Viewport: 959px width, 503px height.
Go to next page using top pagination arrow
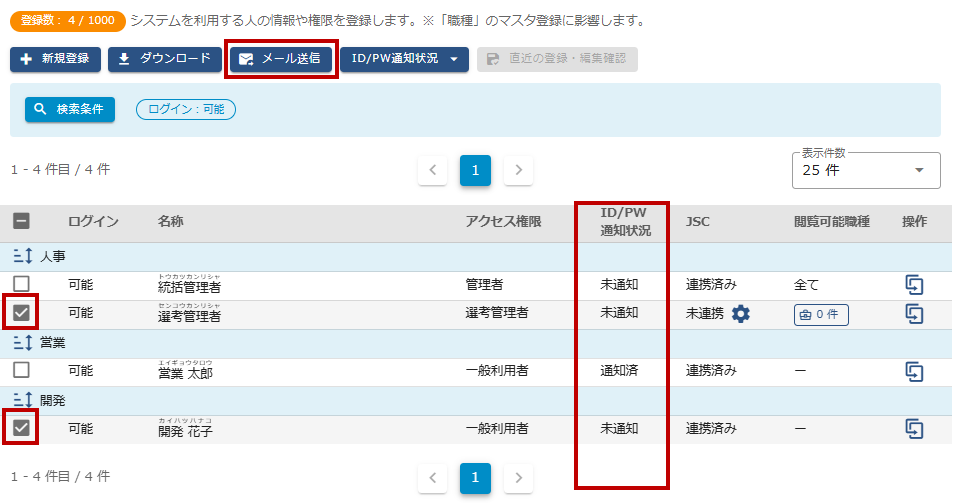(518, 170)
